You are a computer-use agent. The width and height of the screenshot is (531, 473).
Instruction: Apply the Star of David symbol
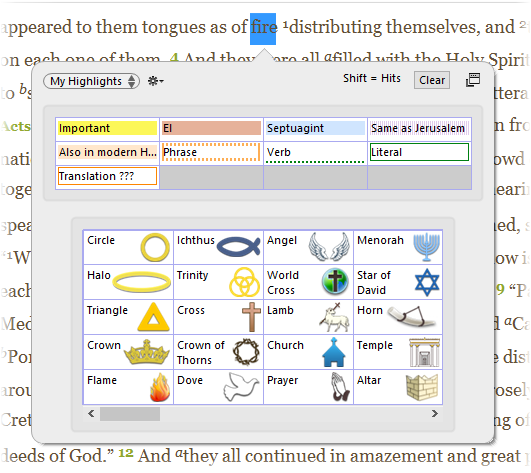pos(398,282)
